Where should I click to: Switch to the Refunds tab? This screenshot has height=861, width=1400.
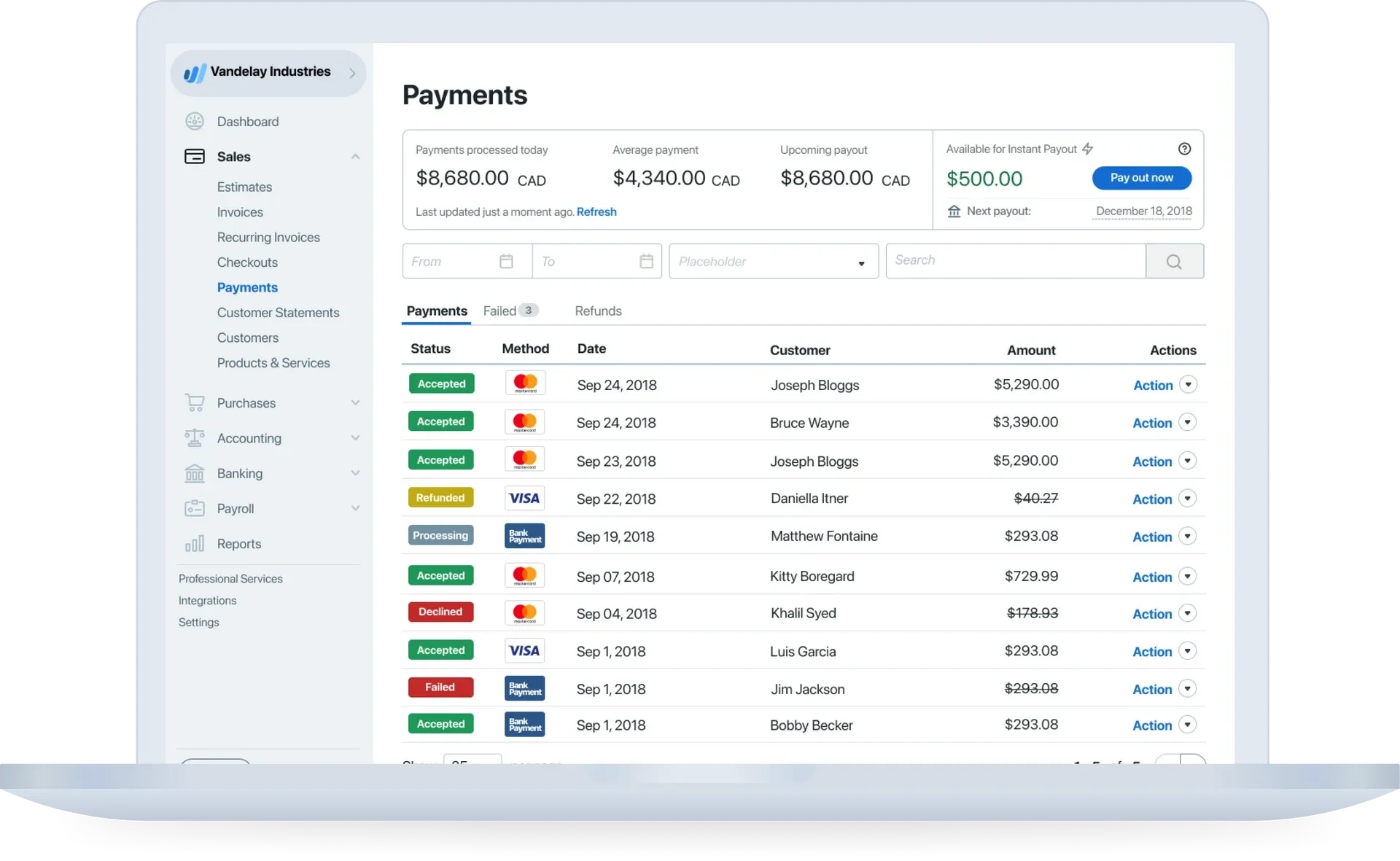[x=598, y=310]
